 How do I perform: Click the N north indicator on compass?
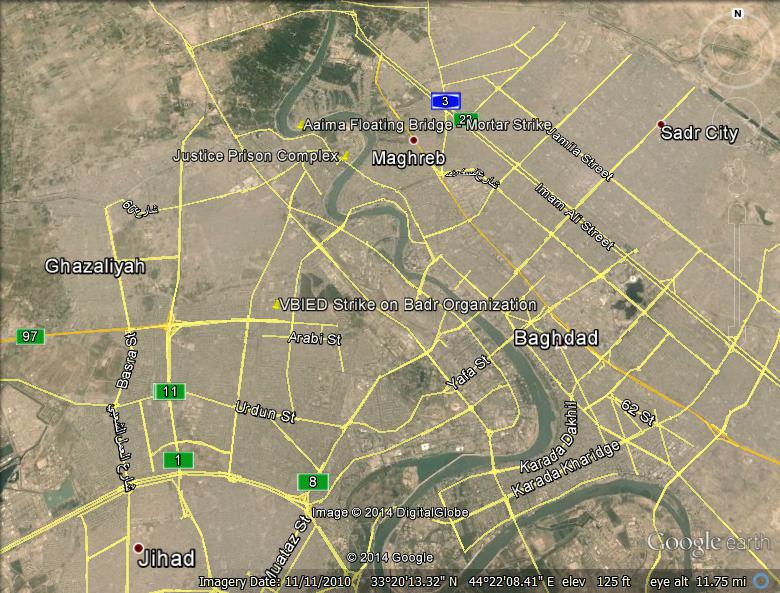(737, 13)
